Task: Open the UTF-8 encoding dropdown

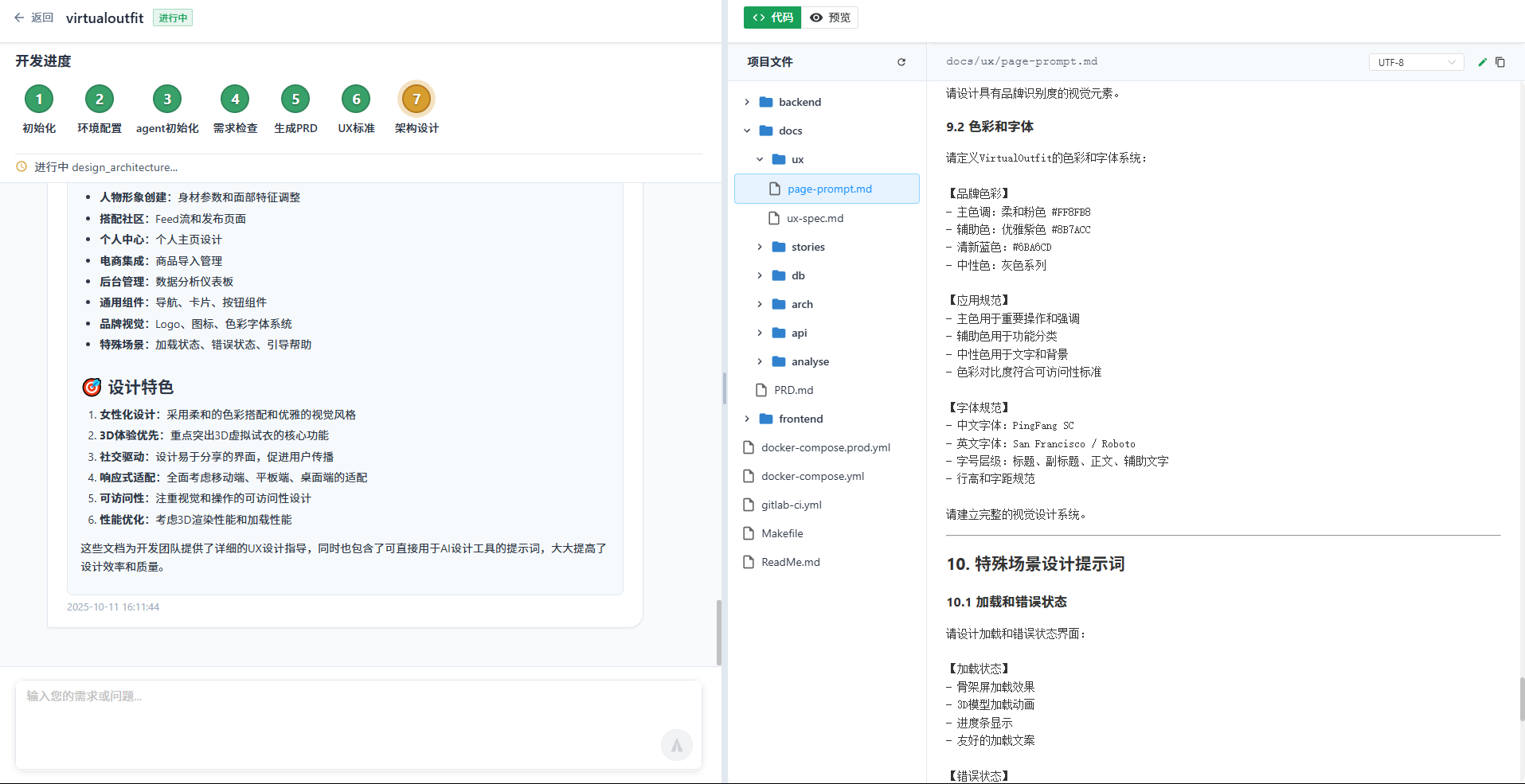Action: (x=1416, y=61)
